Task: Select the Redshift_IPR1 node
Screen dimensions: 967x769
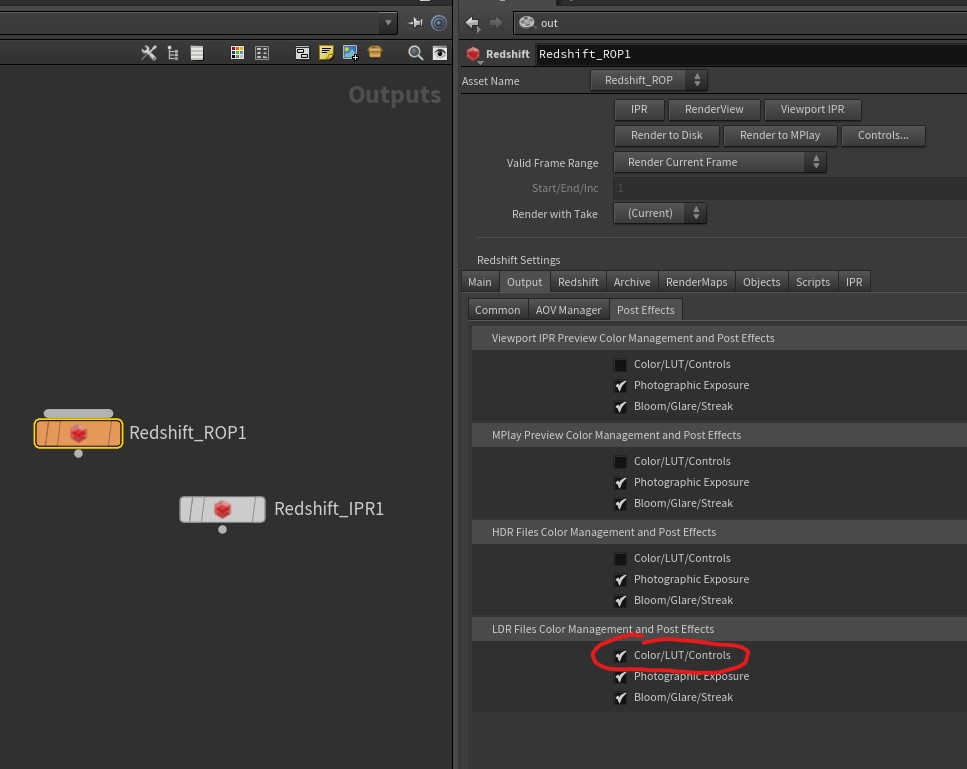Action: pyautogui.click(x=222, y=509)
